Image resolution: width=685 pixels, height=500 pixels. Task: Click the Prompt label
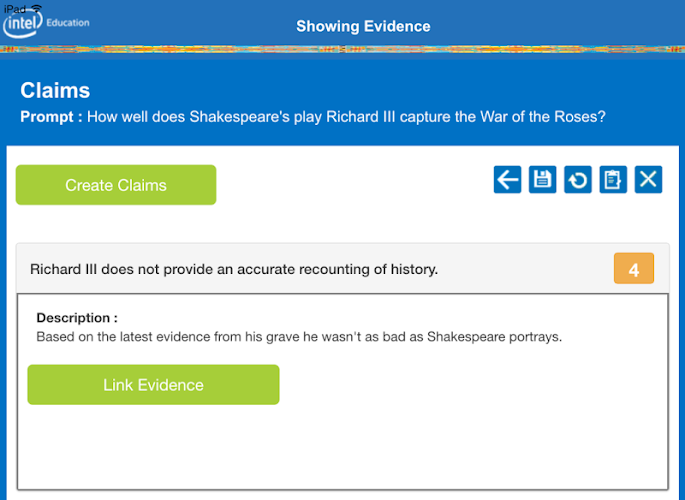pyautogui.click(x=51, y=117)
